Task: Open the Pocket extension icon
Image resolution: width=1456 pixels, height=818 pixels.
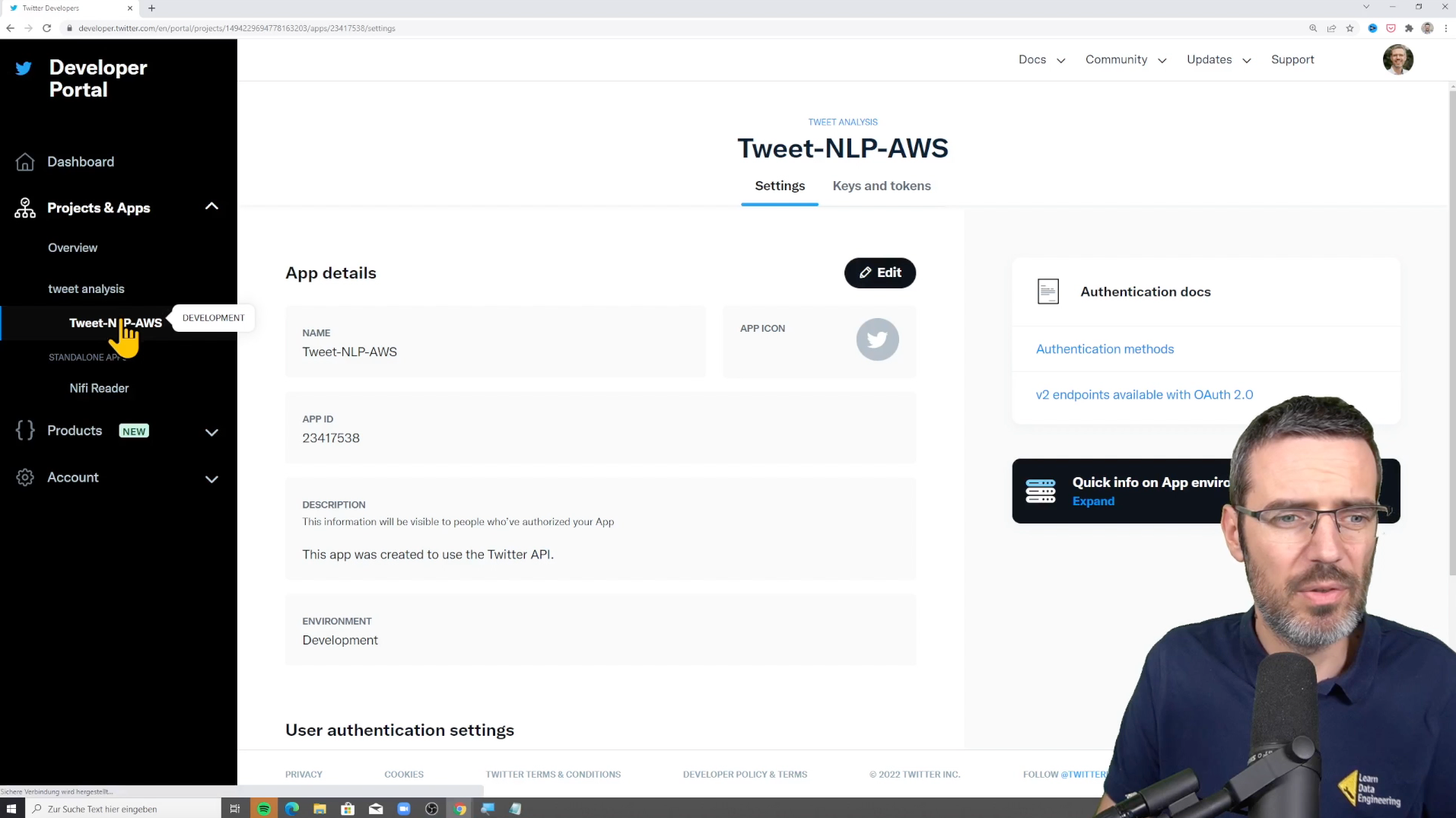Action: pyautogui.click(x=1391, y=28)
